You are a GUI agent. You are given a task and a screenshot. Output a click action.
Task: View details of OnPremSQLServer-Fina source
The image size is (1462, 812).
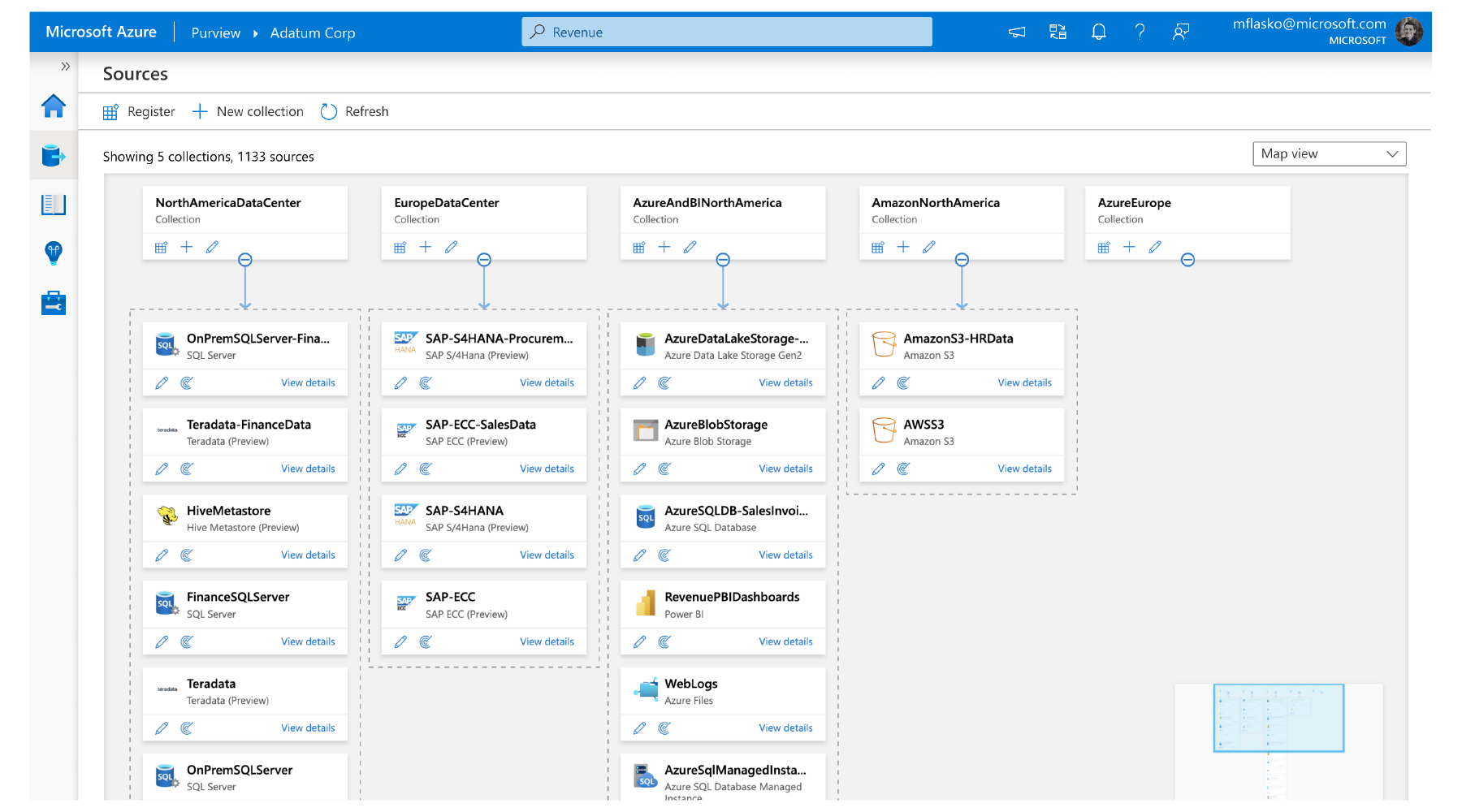pyautogui.click(x=308, y=382)
